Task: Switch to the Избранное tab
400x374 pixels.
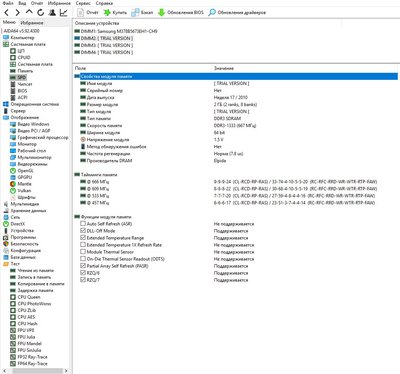Action: (32, 23)
